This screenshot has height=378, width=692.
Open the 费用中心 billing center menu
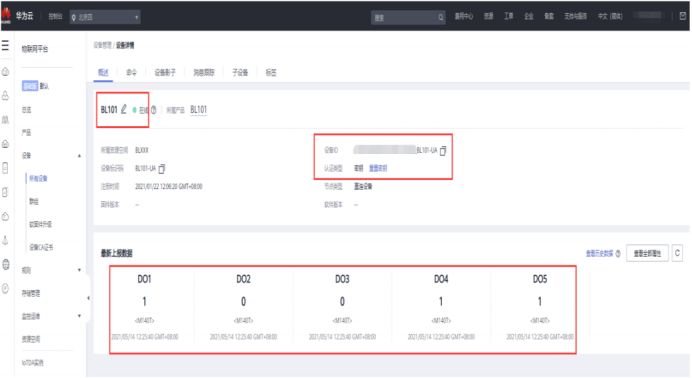[x=464, y=16]
